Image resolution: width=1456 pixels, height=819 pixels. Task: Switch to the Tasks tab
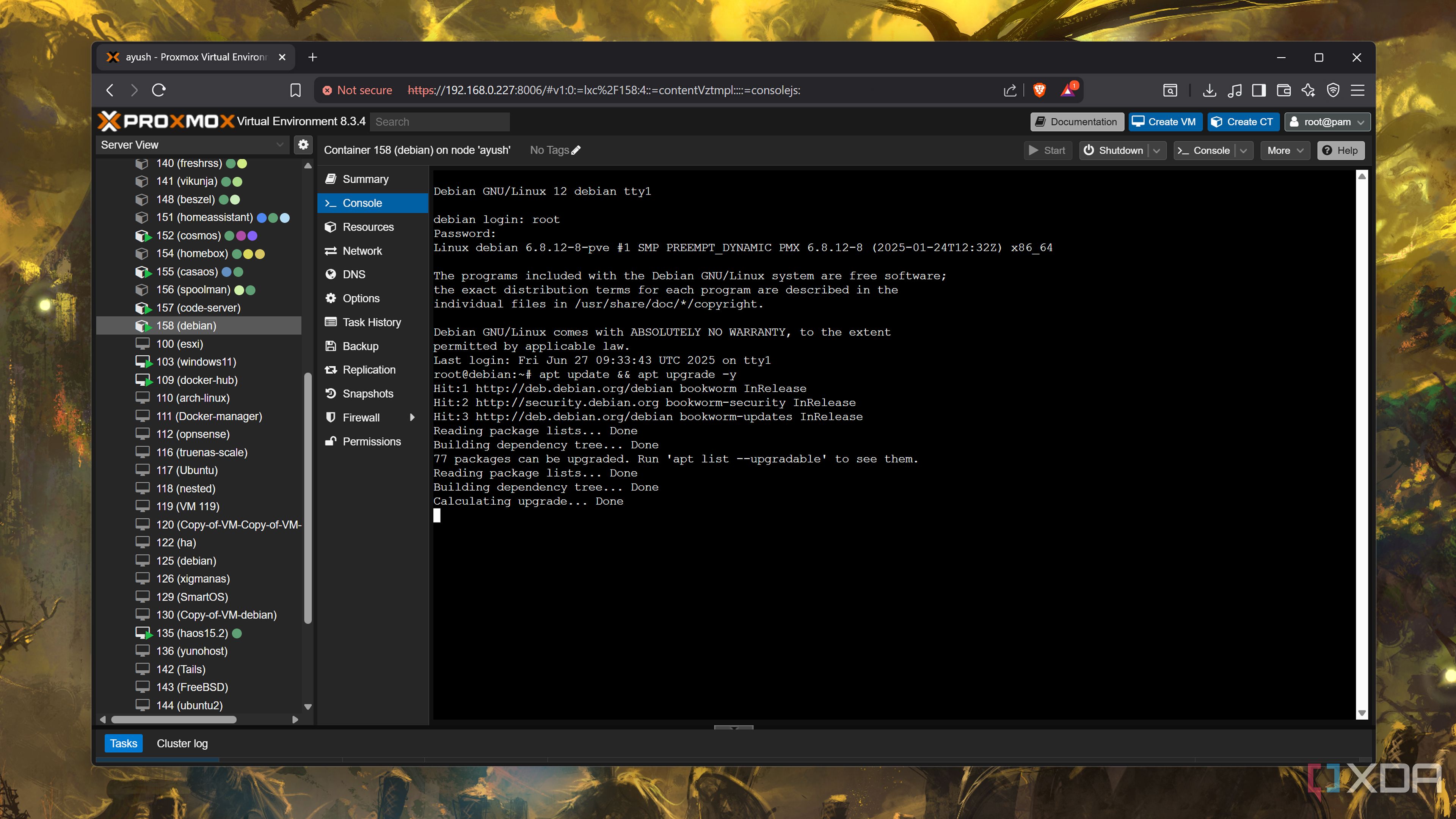[123, 743]
